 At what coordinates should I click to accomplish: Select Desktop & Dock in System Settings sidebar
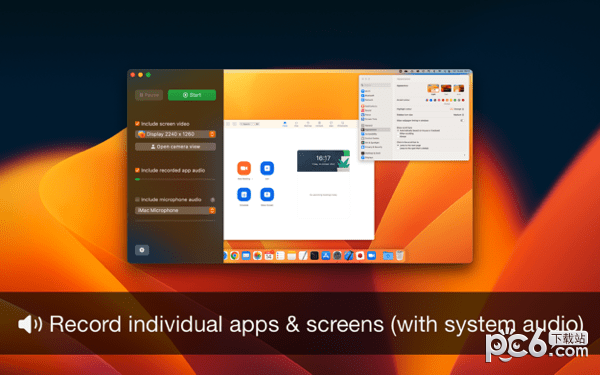coord(370,153)
